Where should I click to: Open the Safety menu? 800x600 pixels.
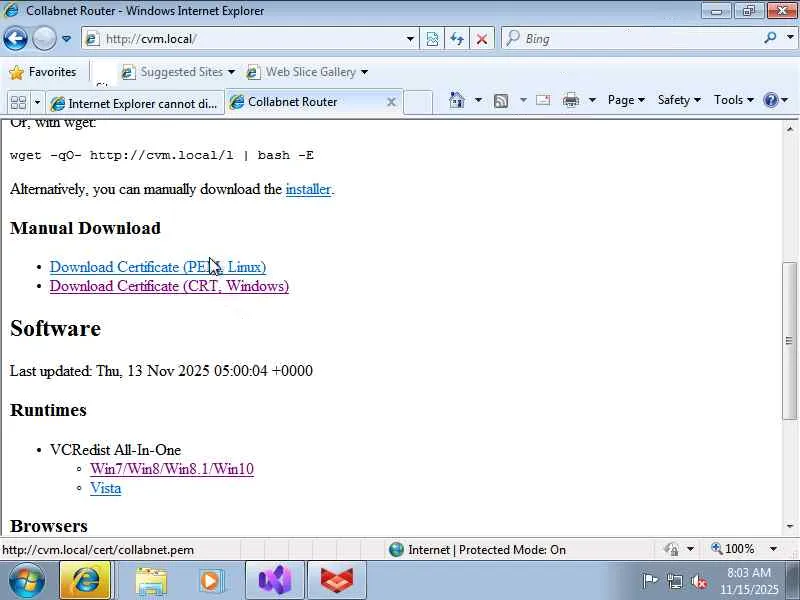(x=679, y=100)
